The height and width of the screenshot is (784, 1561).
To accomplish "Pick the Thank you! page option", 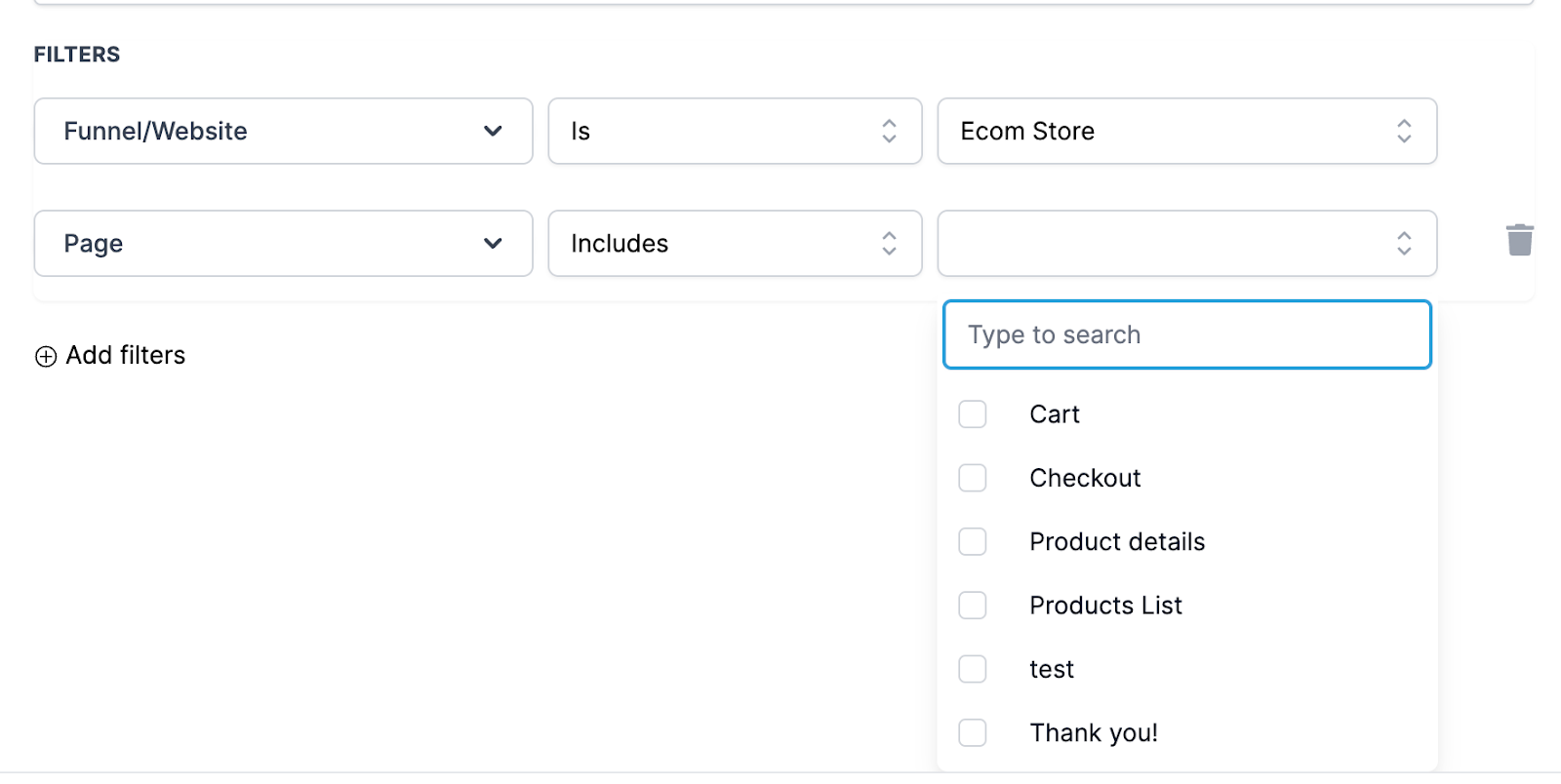I will 1094,733.
